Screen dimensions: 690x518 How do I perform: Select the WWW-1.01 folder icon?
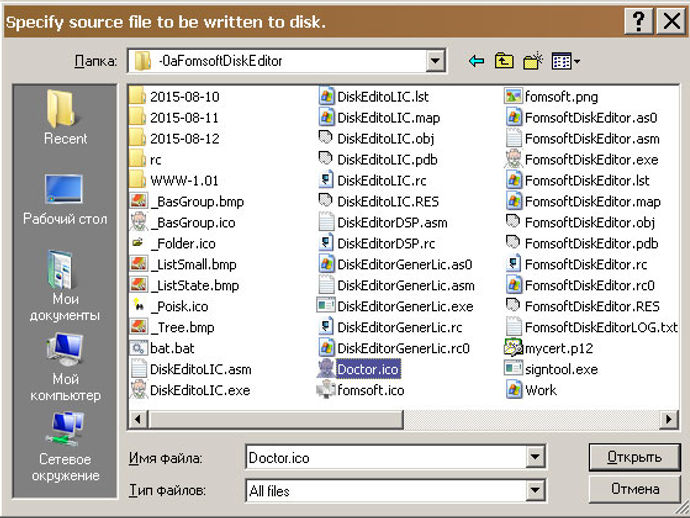(x=138, y=180)
